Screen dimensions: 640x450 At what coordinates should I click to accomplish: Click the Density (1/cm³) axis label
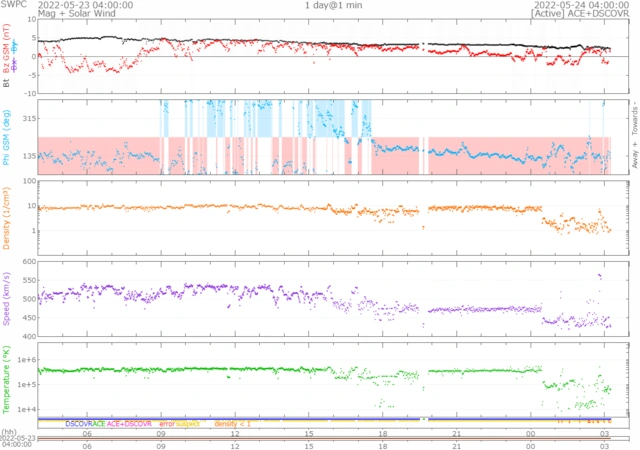click(x=7, y=223)
